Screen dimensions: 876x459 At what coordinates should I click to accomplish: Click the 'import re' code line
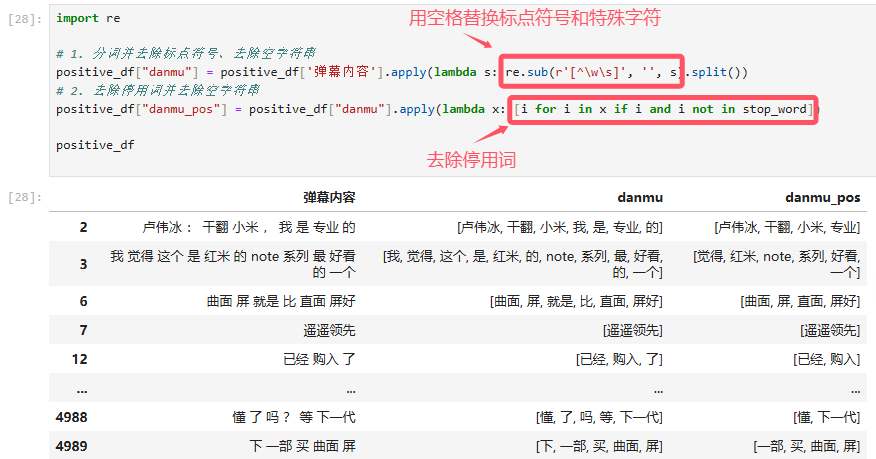pyautogui.click(x=88, y=19)
